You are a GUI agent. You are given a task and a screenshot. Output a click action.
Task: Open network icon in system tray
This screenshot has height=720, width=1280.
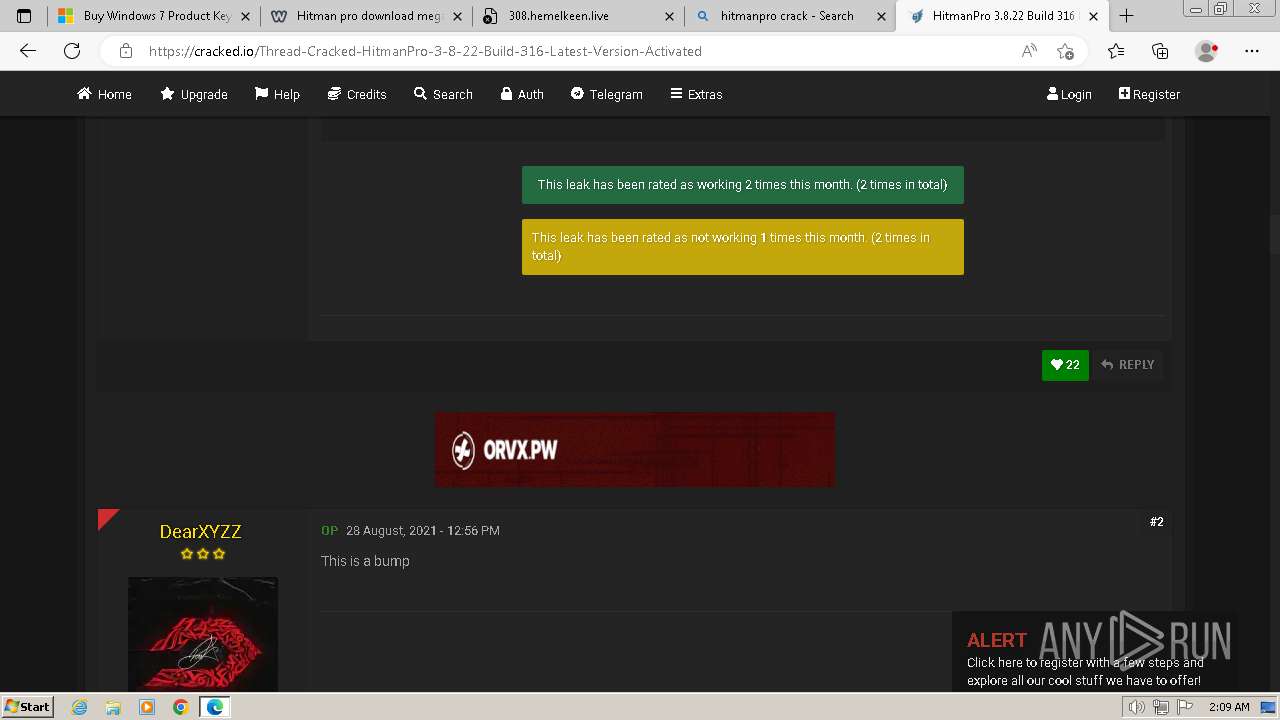(x=1161, y=707)
